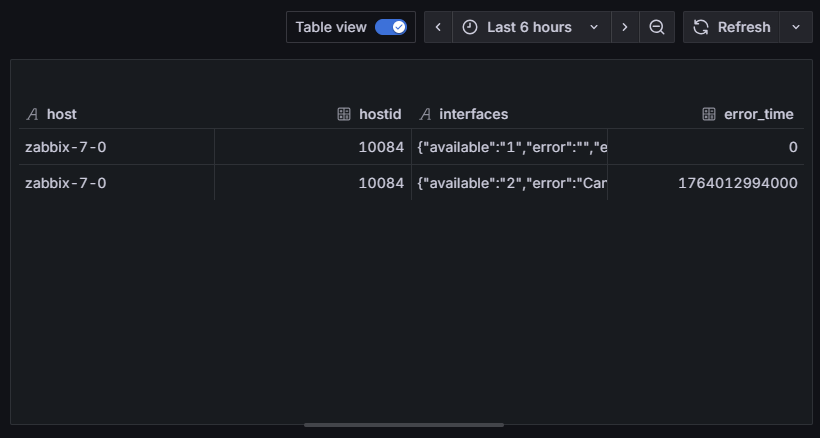The height and width of the screenshot is (438, 820).
Task: Click the interfaces column header
Action: 473,114
